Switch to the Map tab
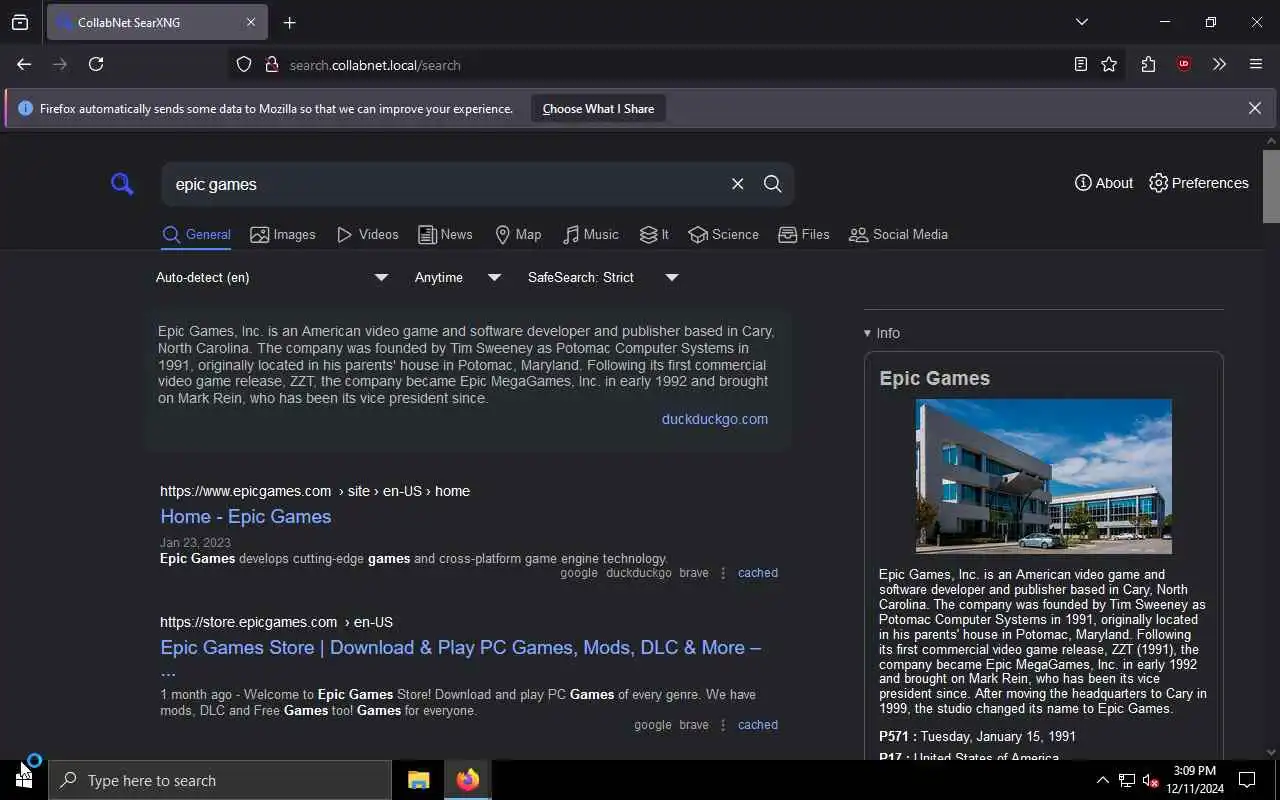The width and height of the screenshot is (1280, 800). pos(518,235)
